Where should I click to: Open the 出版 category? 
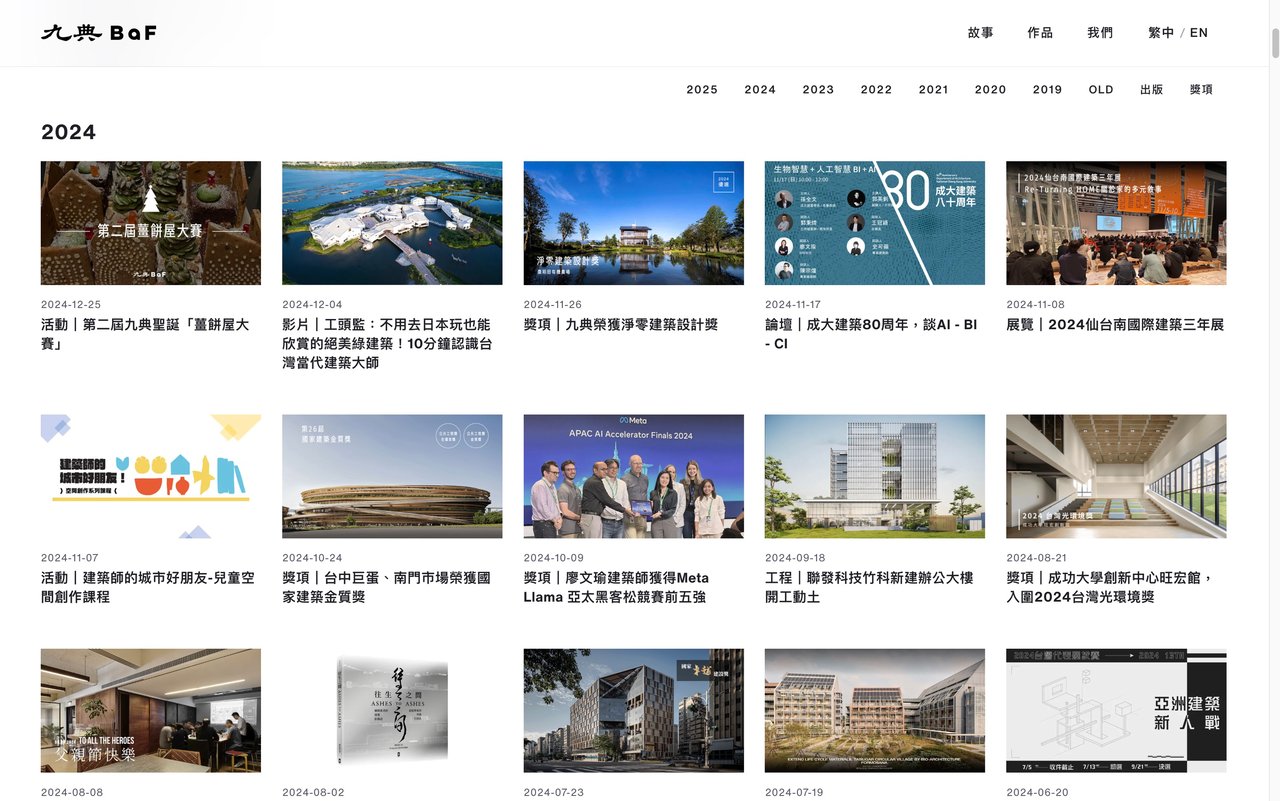pos(1151,90)
